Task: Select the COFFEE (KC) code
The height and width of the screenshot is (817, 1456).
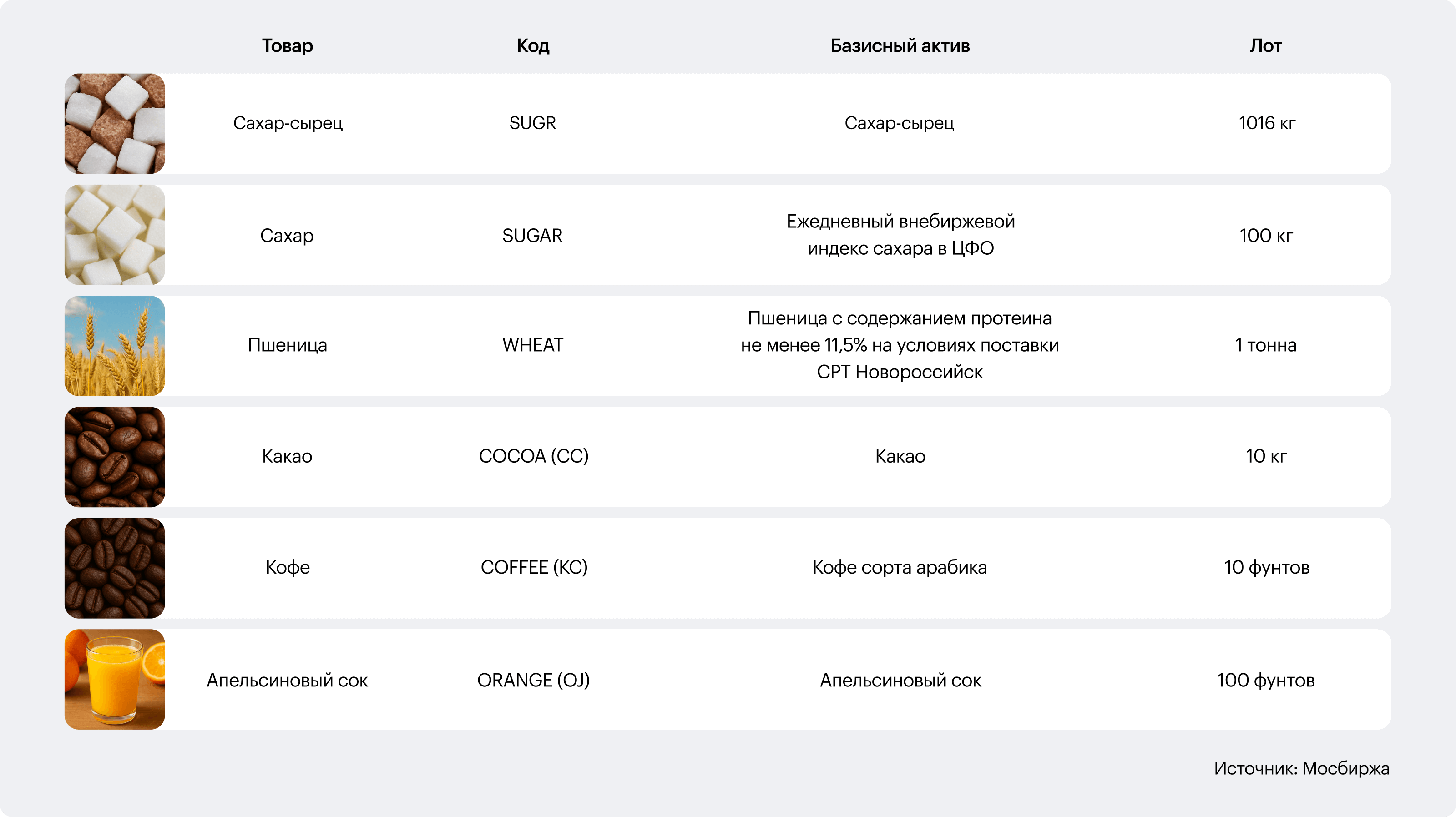Action: point(534,567)
